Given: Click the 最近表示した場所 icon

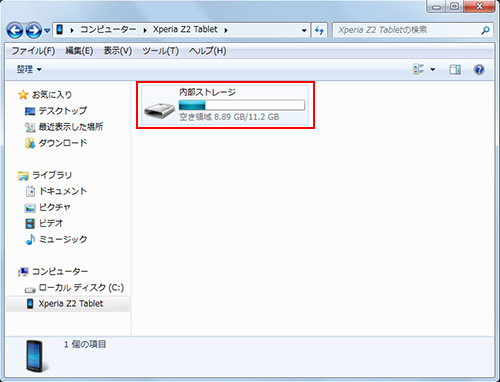Looking at the screenshot, I should 30,127.
